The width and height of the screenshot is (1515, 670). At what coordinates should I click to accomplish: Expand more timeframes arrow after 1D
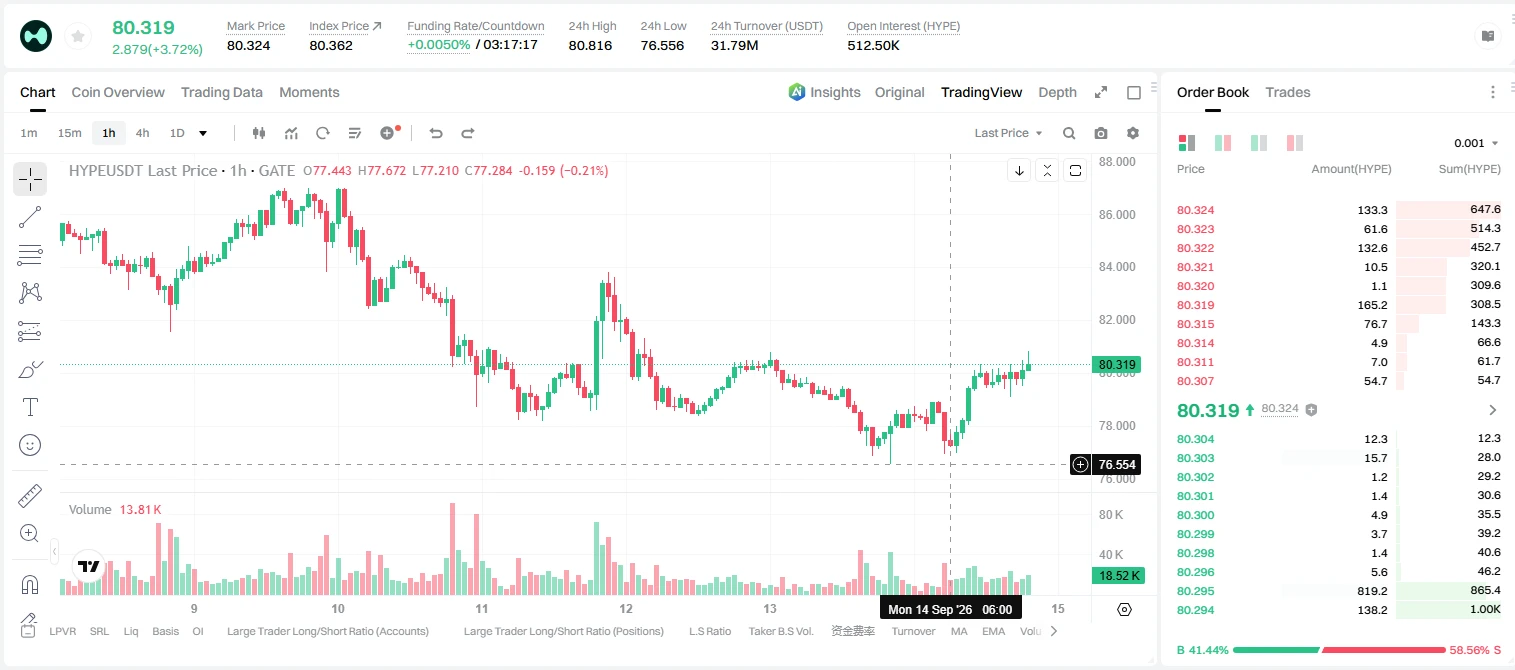tap(203, 133)
